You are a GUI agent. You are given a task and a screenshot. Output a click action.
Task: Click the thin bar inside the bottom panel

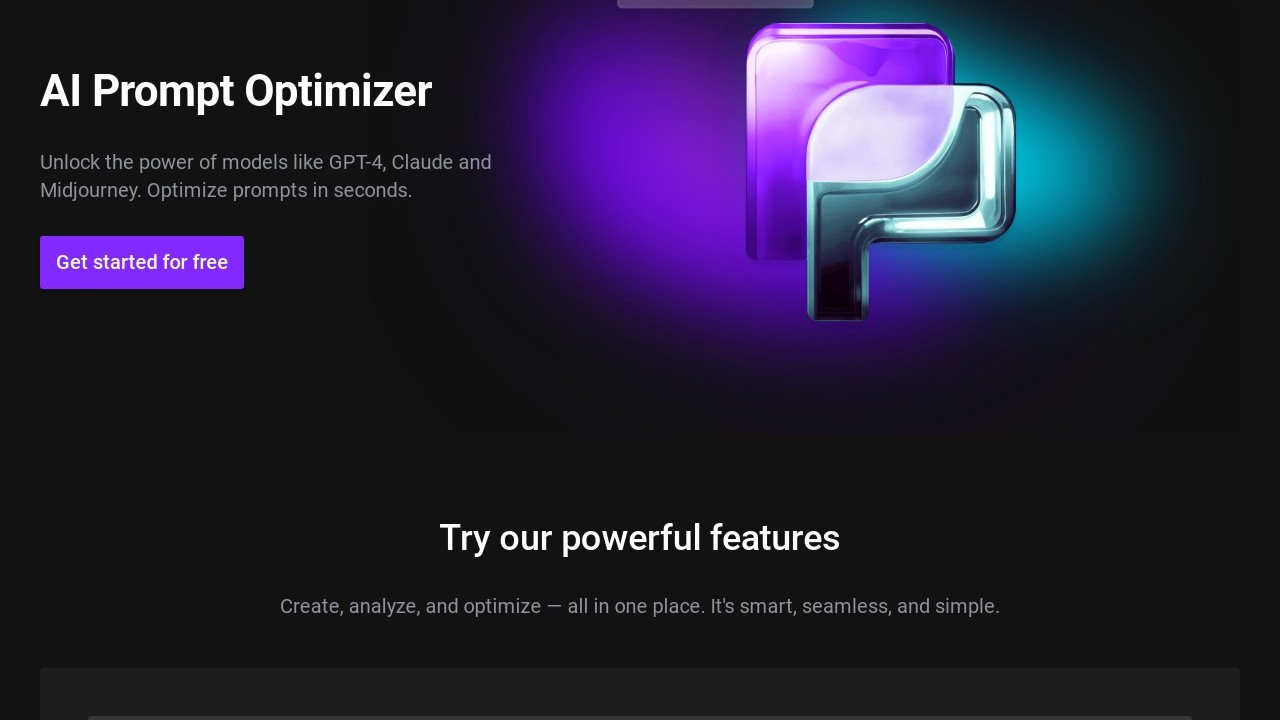coord(640,717)
